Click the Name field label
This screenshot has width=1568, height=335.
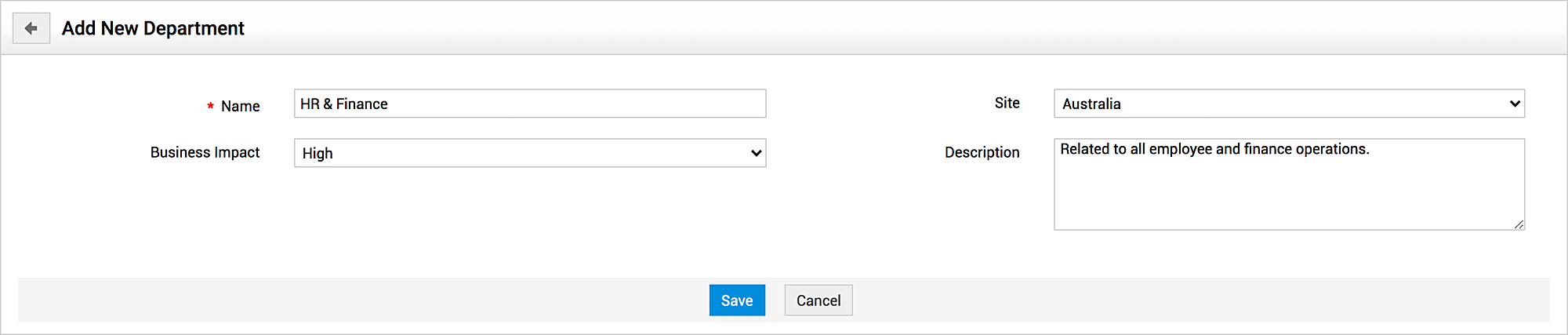coord(240,106)
